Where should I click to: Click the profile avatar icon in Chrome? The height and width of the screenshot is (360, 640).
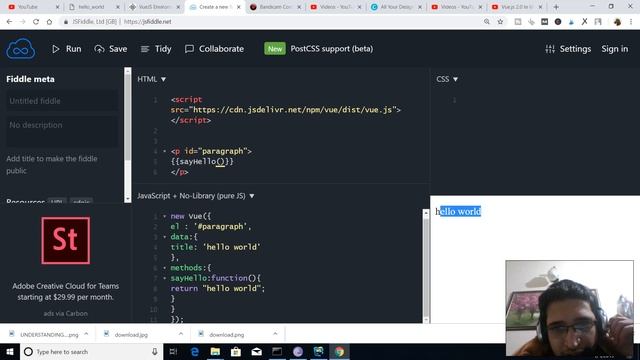click(617, 22)
